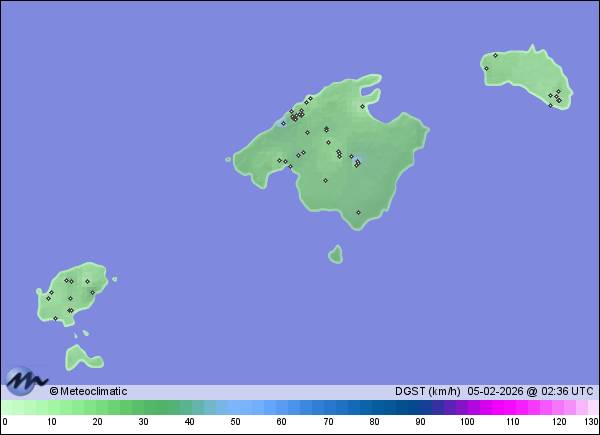Click the 130 value on the scale

[x=590, y=422]
